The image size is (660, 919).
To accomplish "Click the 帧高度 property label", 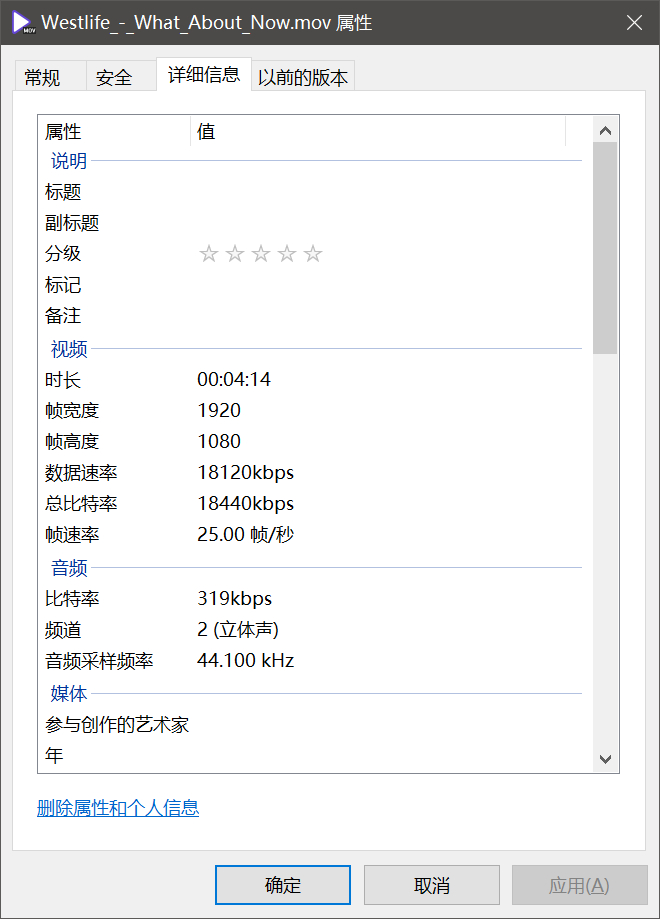I will tap(72, 441).
